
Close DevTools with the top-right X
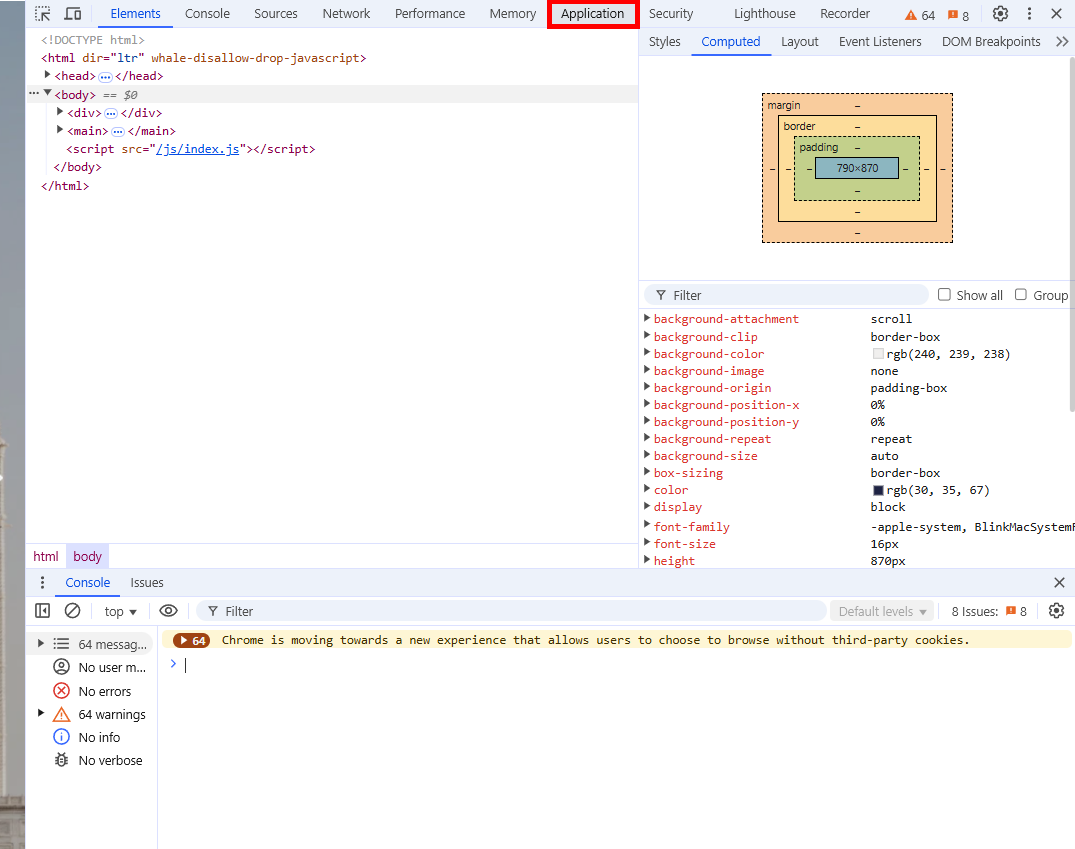point(1056,14)
